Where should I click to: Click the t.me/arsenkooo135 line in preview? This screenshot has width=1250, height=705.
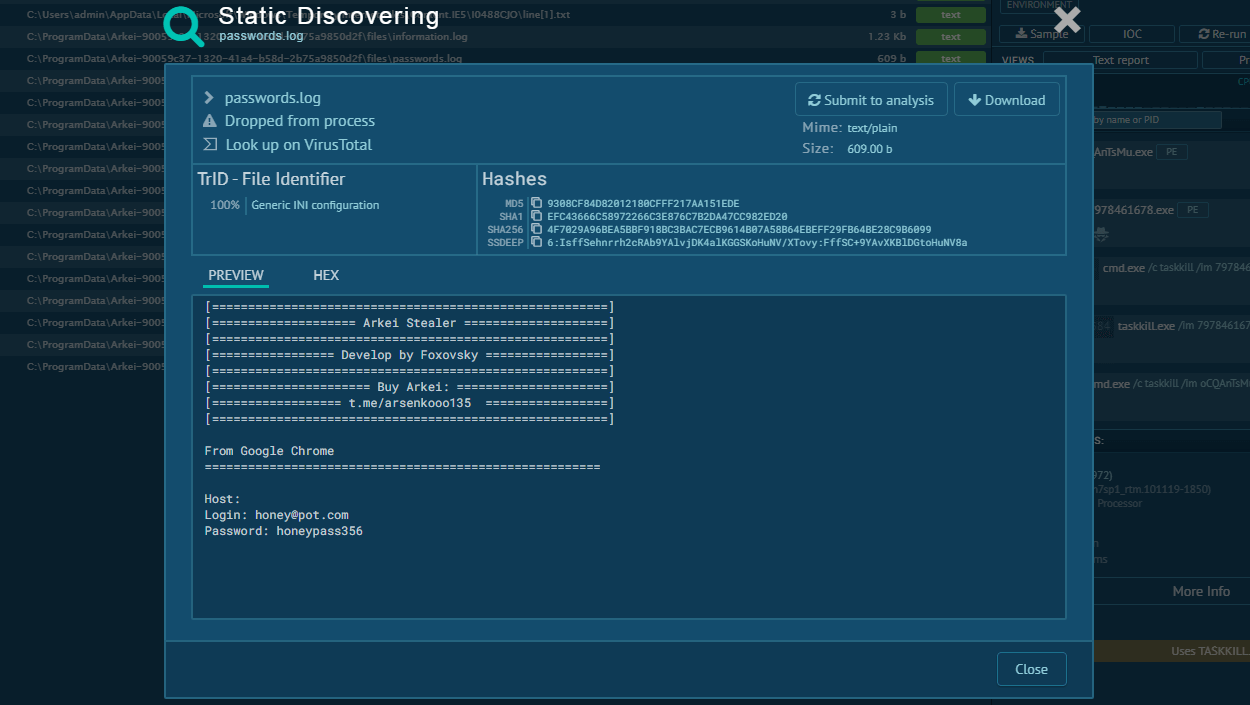(409, 403)
